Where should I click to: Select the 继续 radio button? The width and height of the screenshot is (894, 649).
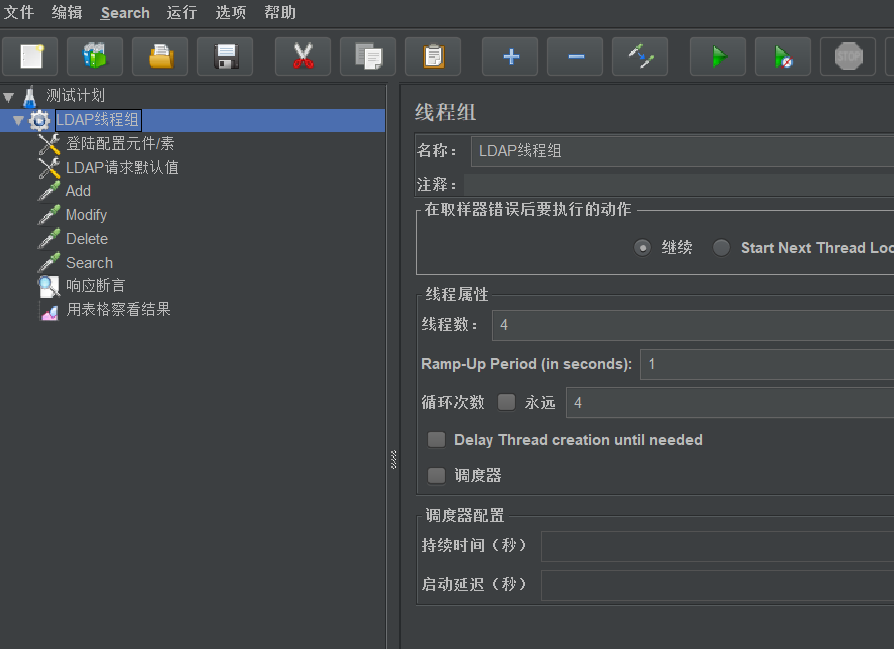[x=643, y=248]
